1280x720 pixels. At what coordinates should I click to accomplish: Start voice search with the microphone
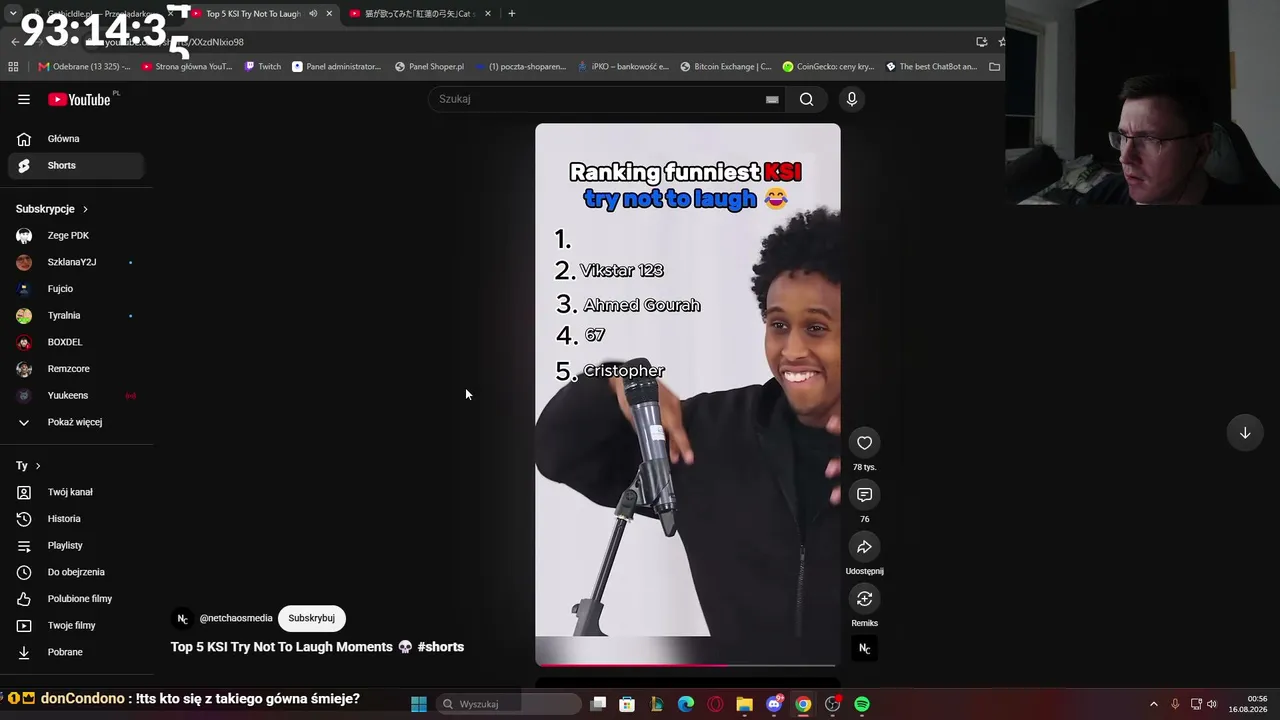852,99
